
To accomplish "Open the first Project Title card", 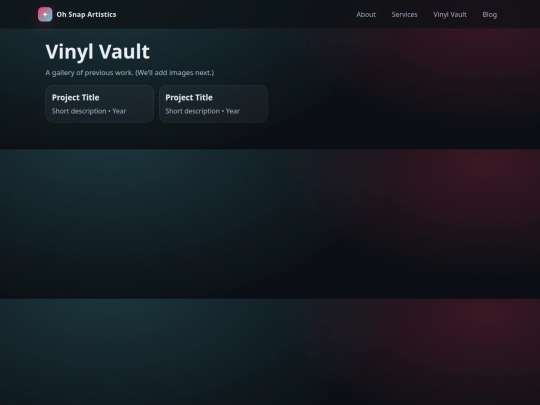I will coord(100,104).
